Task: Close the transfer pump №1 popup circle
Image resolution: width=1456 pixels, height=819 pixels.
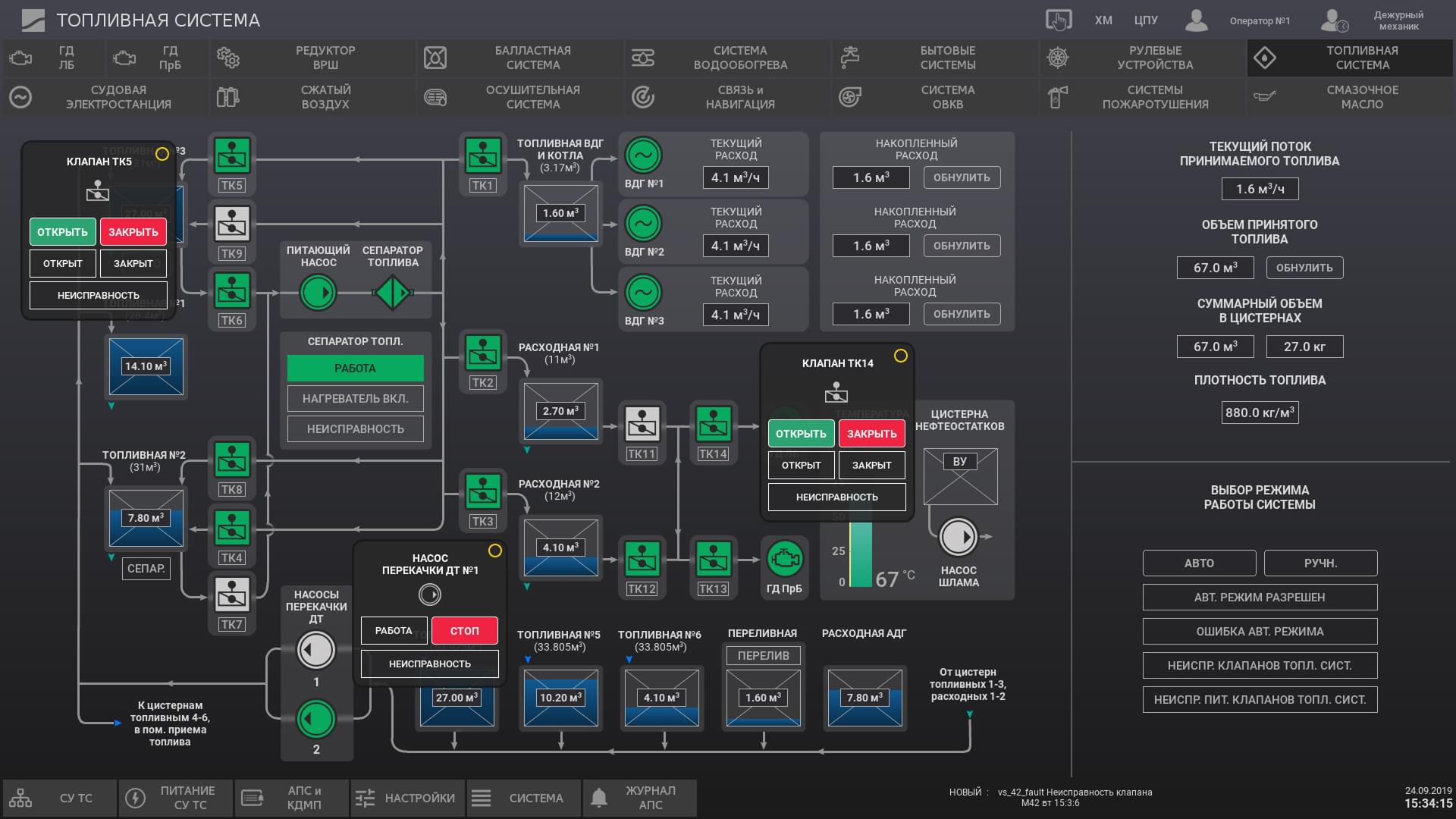Action: tap(495, 551)
